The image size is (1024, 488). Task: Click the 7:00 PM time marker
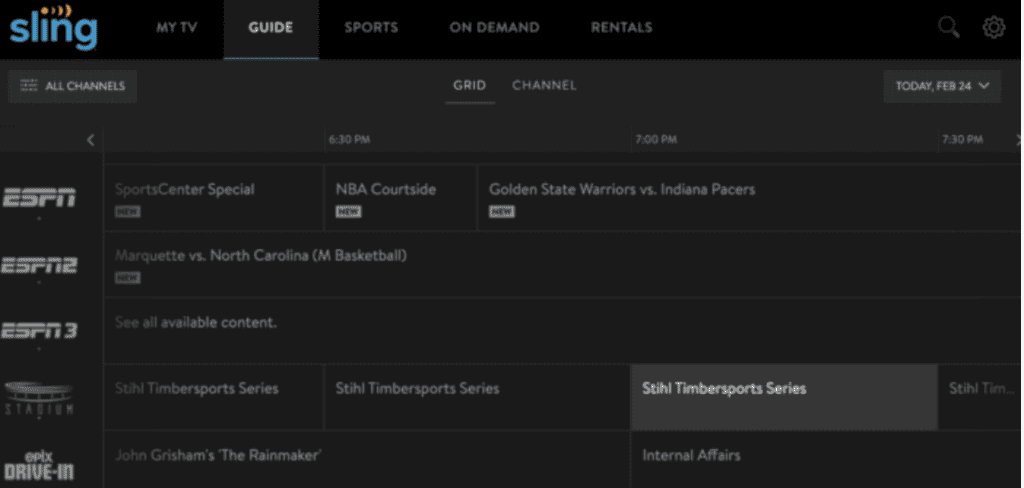[x=656, y=140]
